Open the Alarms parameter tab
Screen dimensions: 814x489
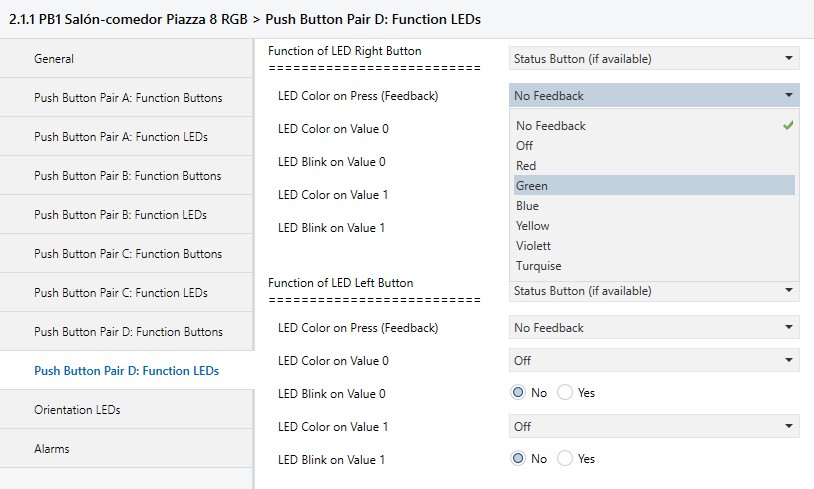click(52, 449)
